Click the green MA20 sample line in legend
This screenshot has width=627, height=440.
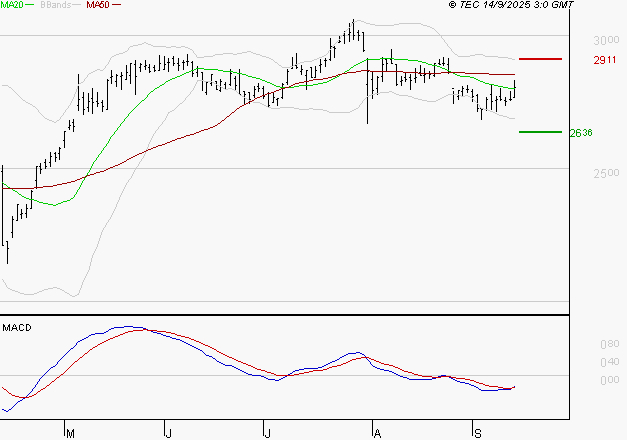[x=30, y=5]
